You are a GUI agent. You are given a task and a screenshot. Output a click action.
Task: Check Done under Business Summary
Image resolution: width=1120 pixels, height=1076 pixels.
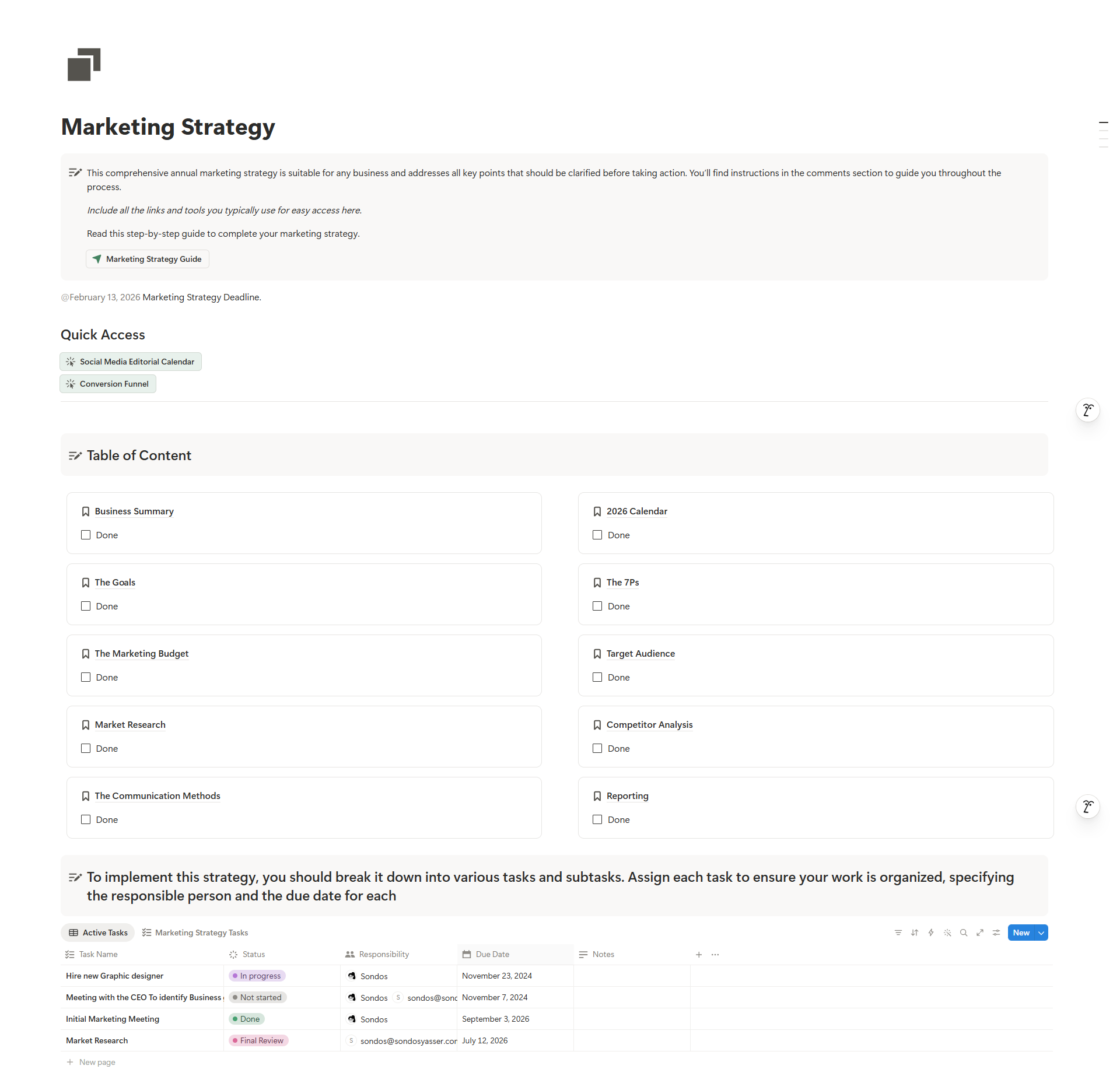(86, 535)
